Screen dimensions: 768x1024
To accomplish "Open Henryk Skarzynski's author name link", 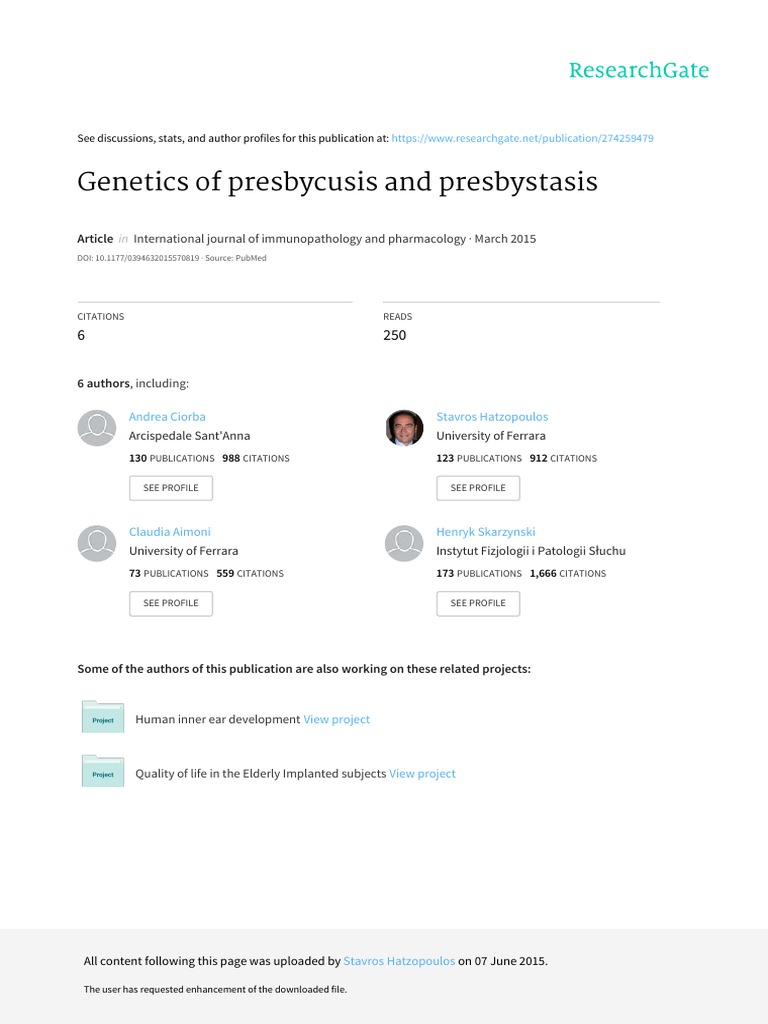I will [486, 532].
